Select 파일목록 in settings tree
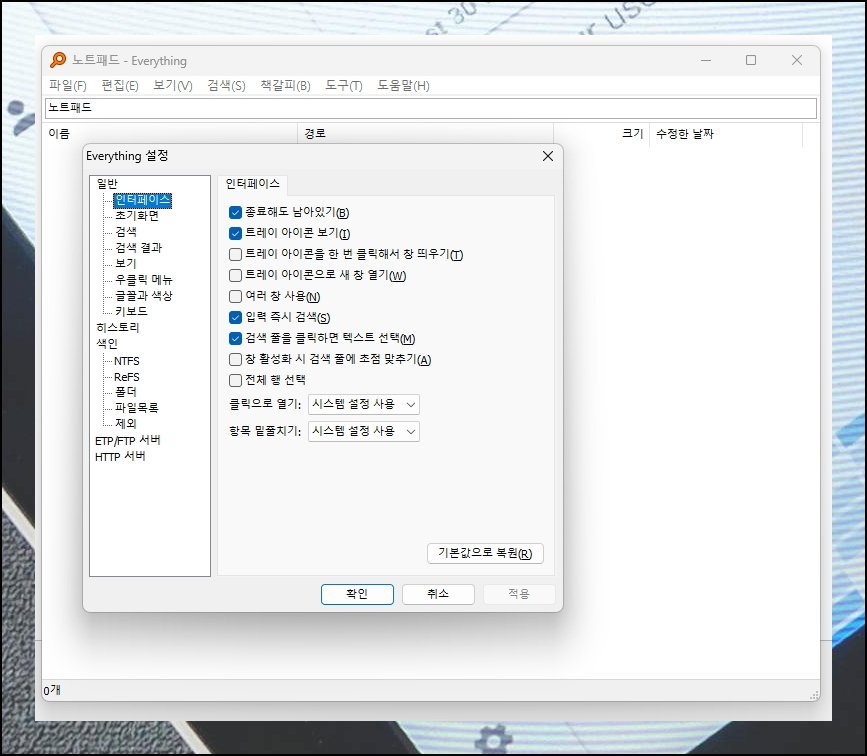The image size is (867, 756). click(137, 408)
